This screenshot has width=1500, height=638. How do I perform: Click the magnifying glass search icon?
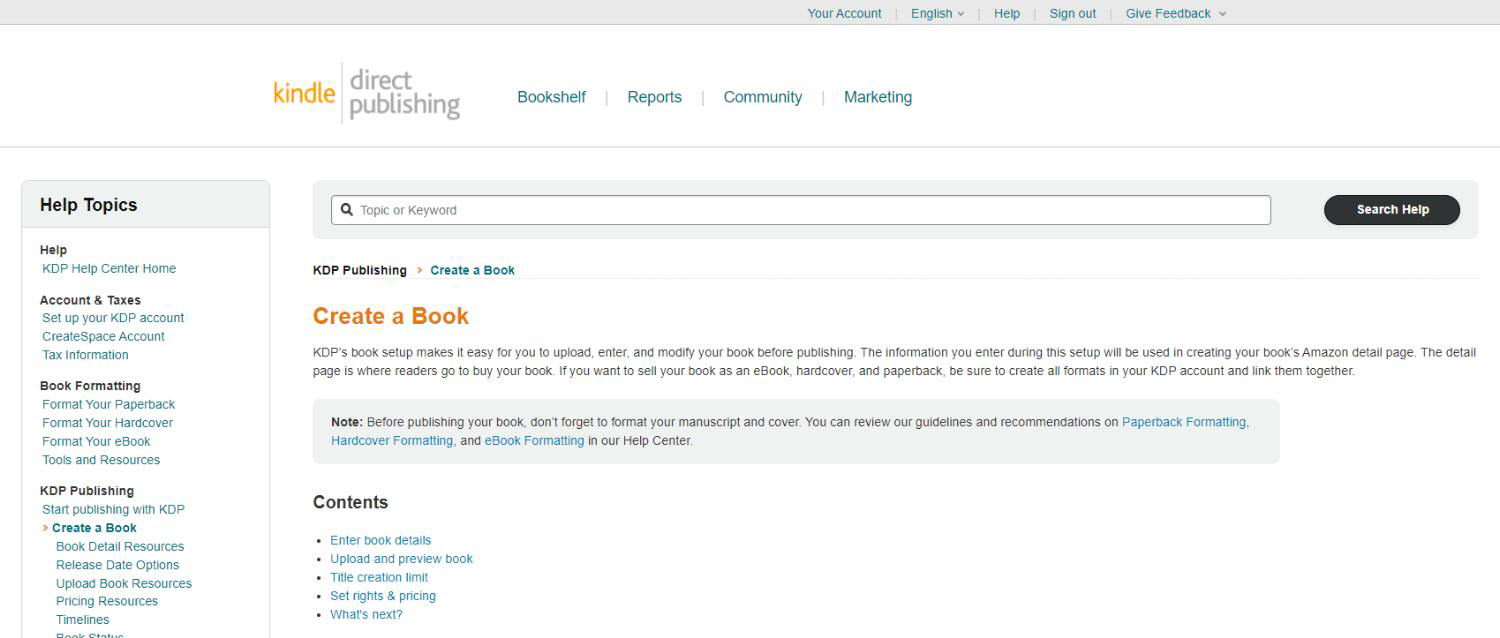click(347, 209)
